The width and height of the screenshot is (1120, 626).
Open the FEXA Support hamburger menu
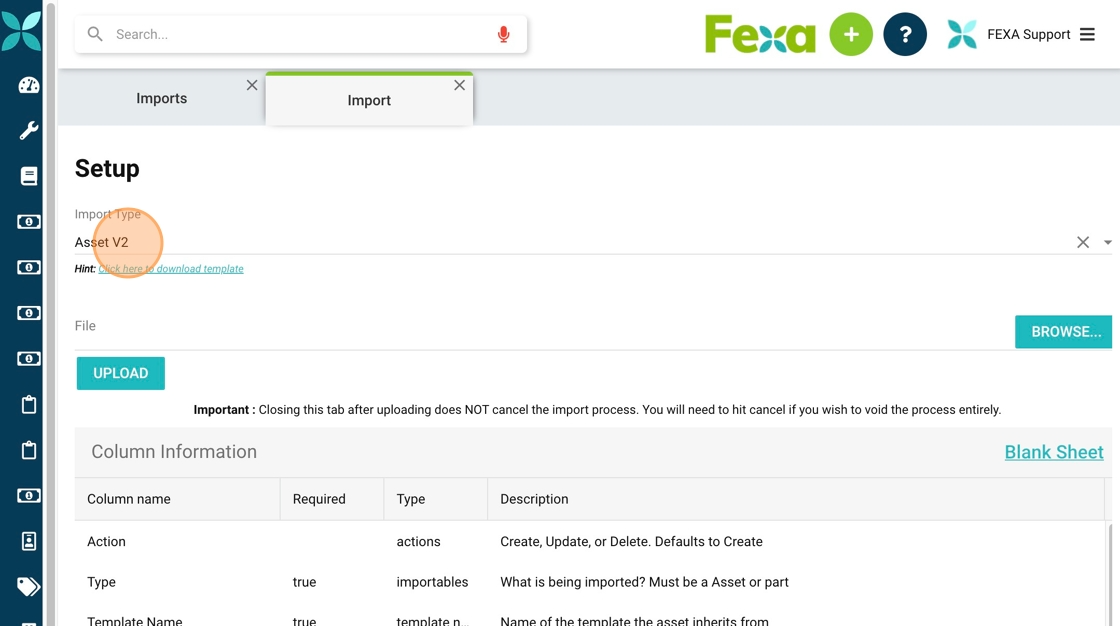coord(1087,35)
